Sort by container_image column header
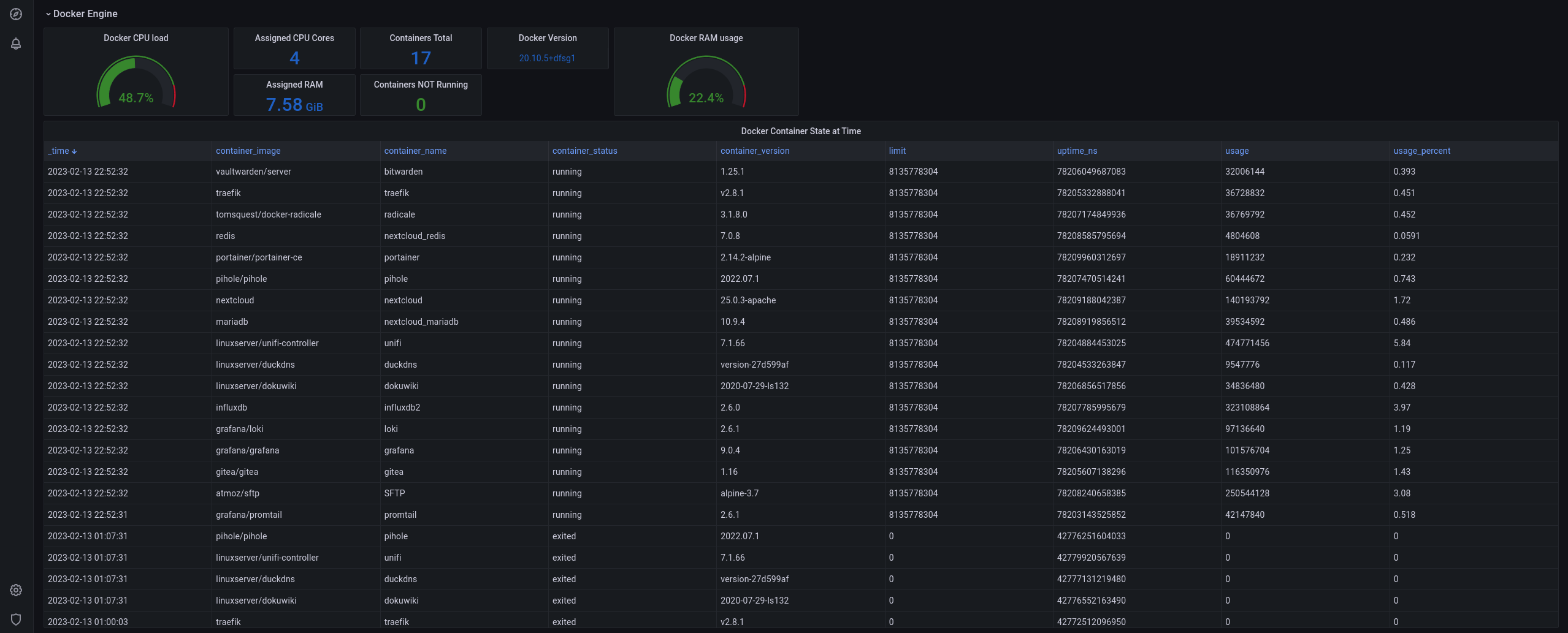 point(248,151)
